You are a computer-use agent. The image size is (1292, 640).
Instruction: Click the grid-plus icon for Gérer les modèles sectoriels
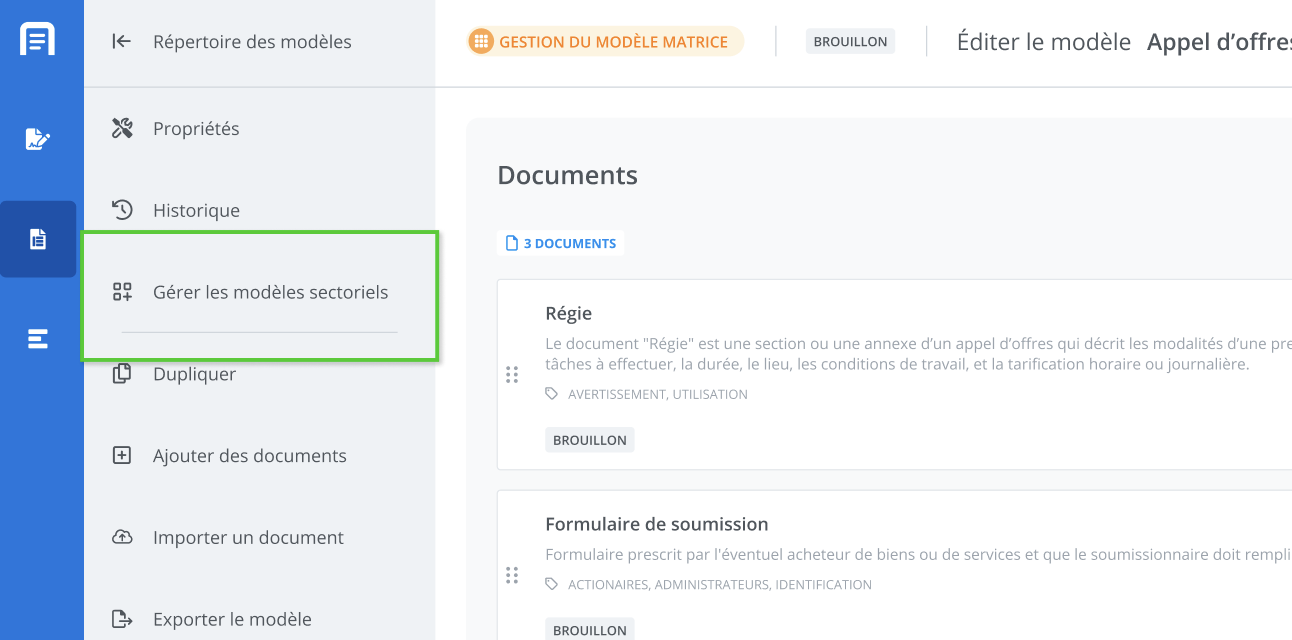click(122, 292)
